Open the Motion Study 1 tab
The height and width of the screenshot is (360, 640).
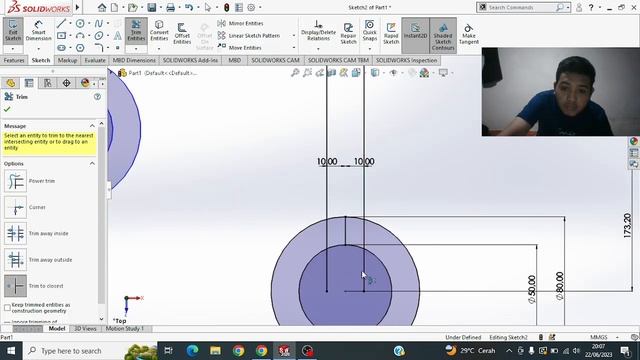coord(125,329)
